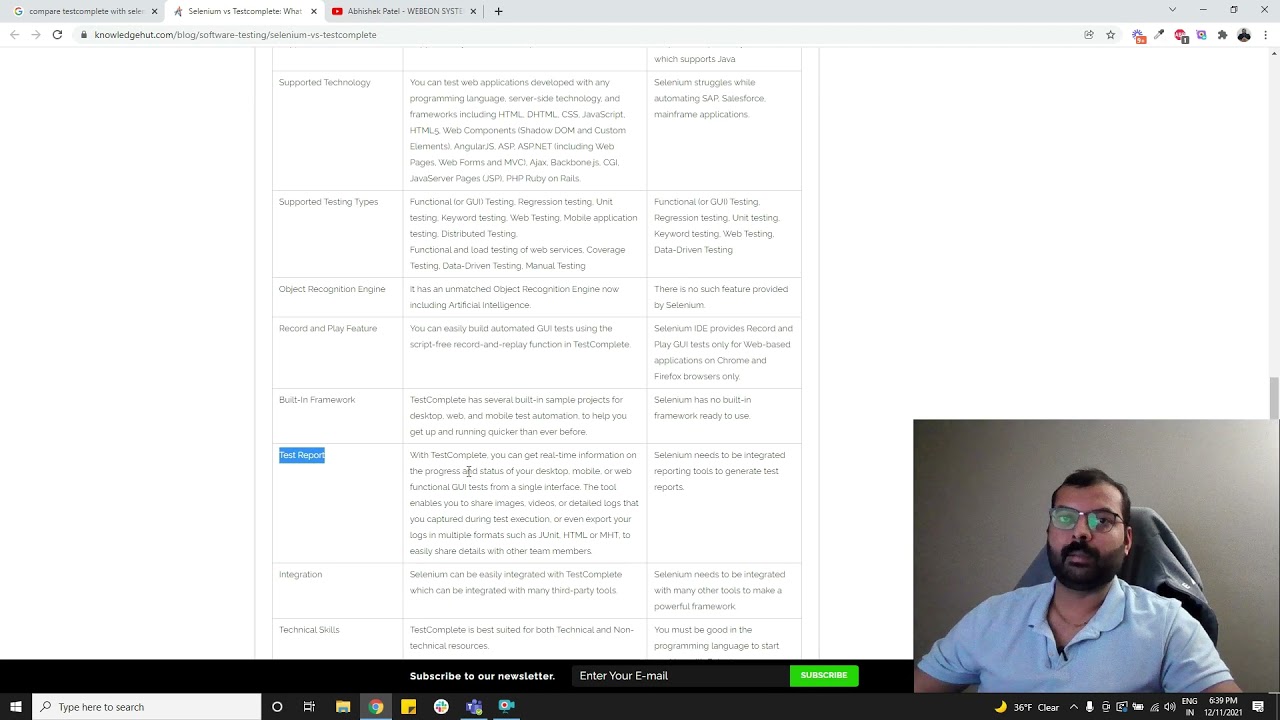This screenshot has height=720, width=1280.
Task: Share this page icon in address bar
Action: pyautogui.click(x=1089, y=35)
